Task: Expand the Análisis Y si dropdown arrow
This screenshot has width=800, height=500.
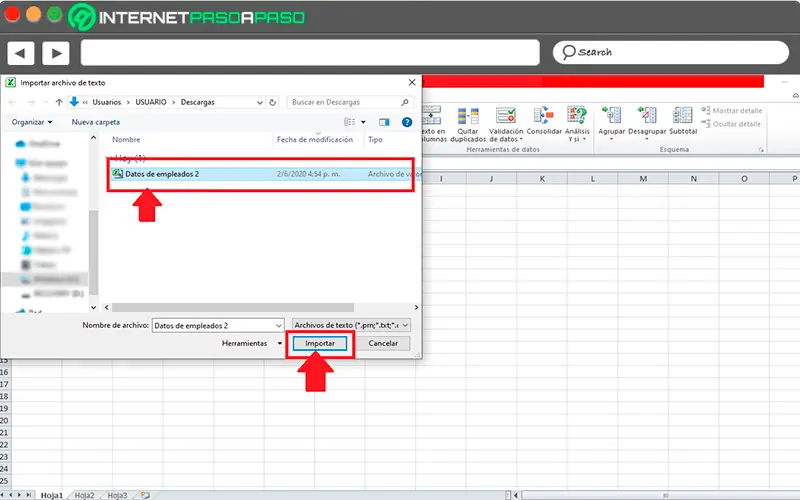Action: click(x=584, y=139)
